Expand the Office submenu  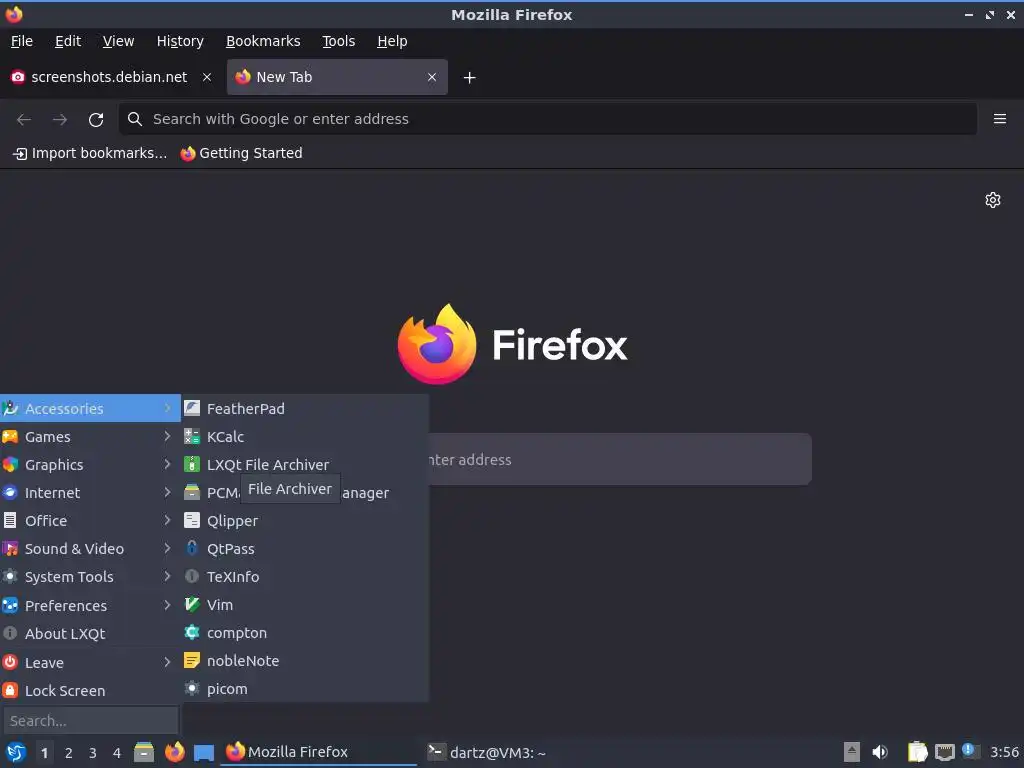[90, 520]
